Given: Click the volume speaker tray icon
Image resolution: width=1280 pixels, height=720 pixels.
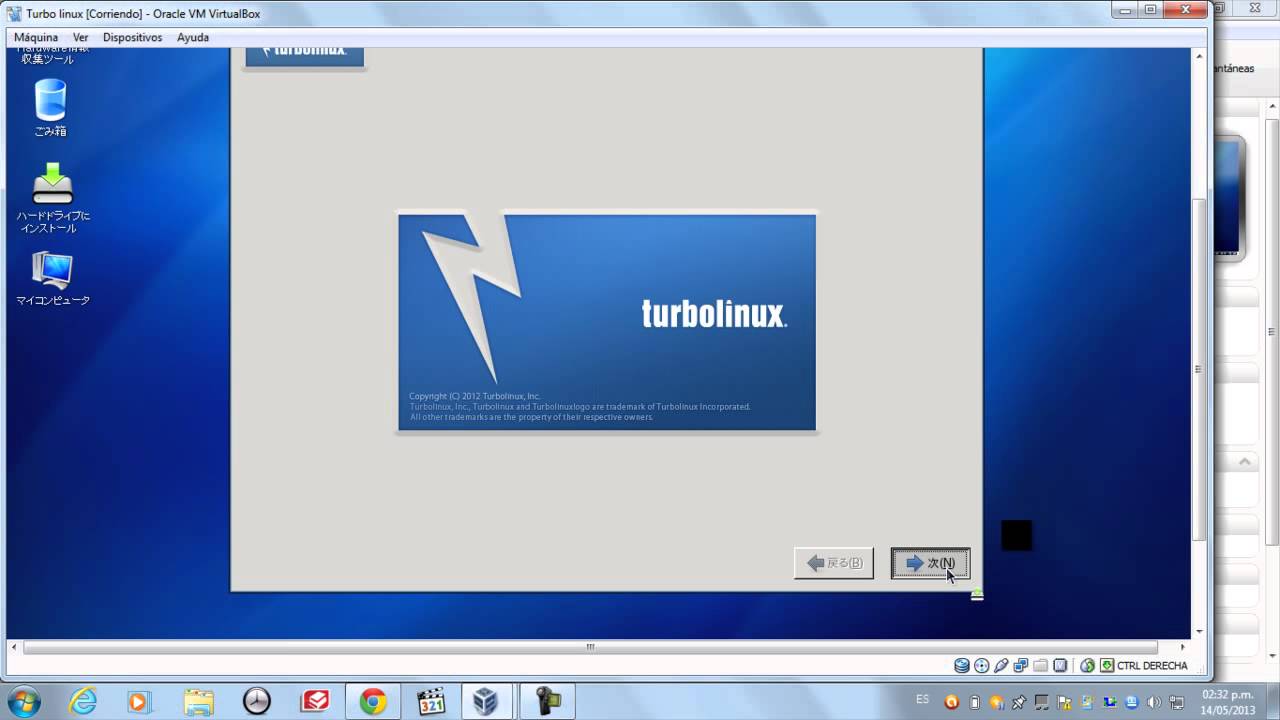Looking at the screenshot, I should click(x=1154, y=703).
